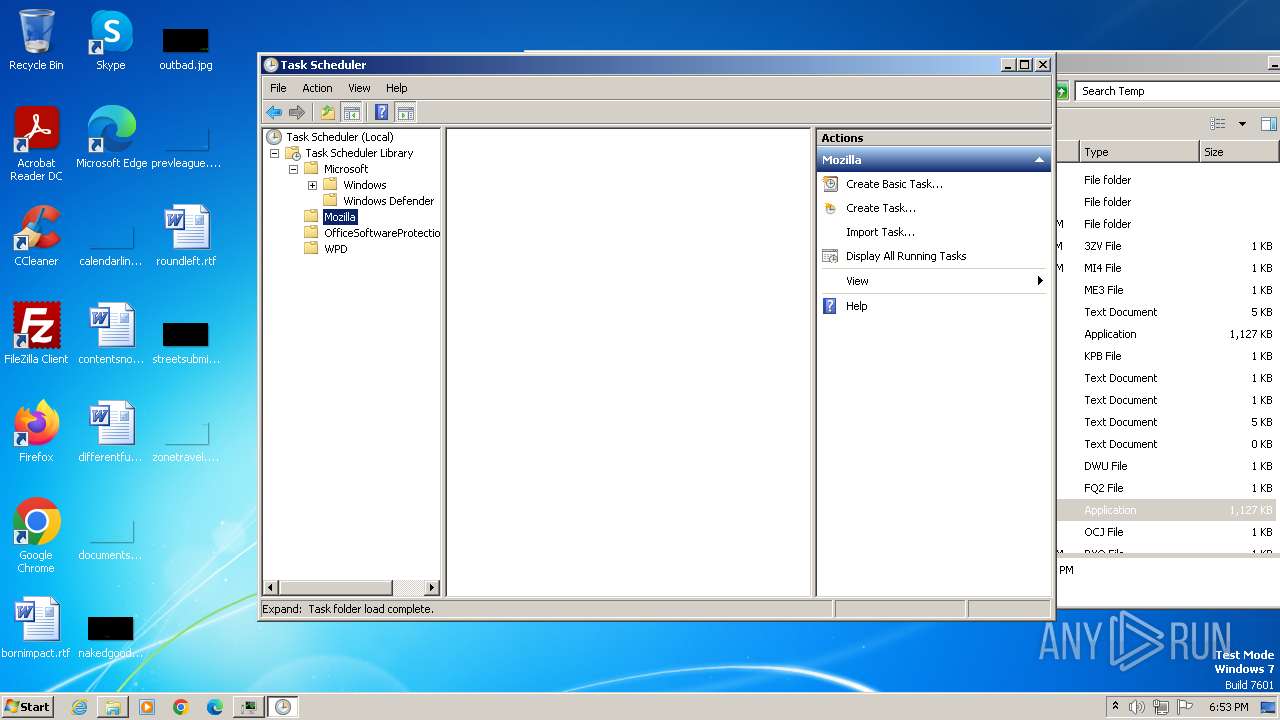Collapse the Mozilla actions section arrow
The image size is (1280, 720).
click(1039, 160)
